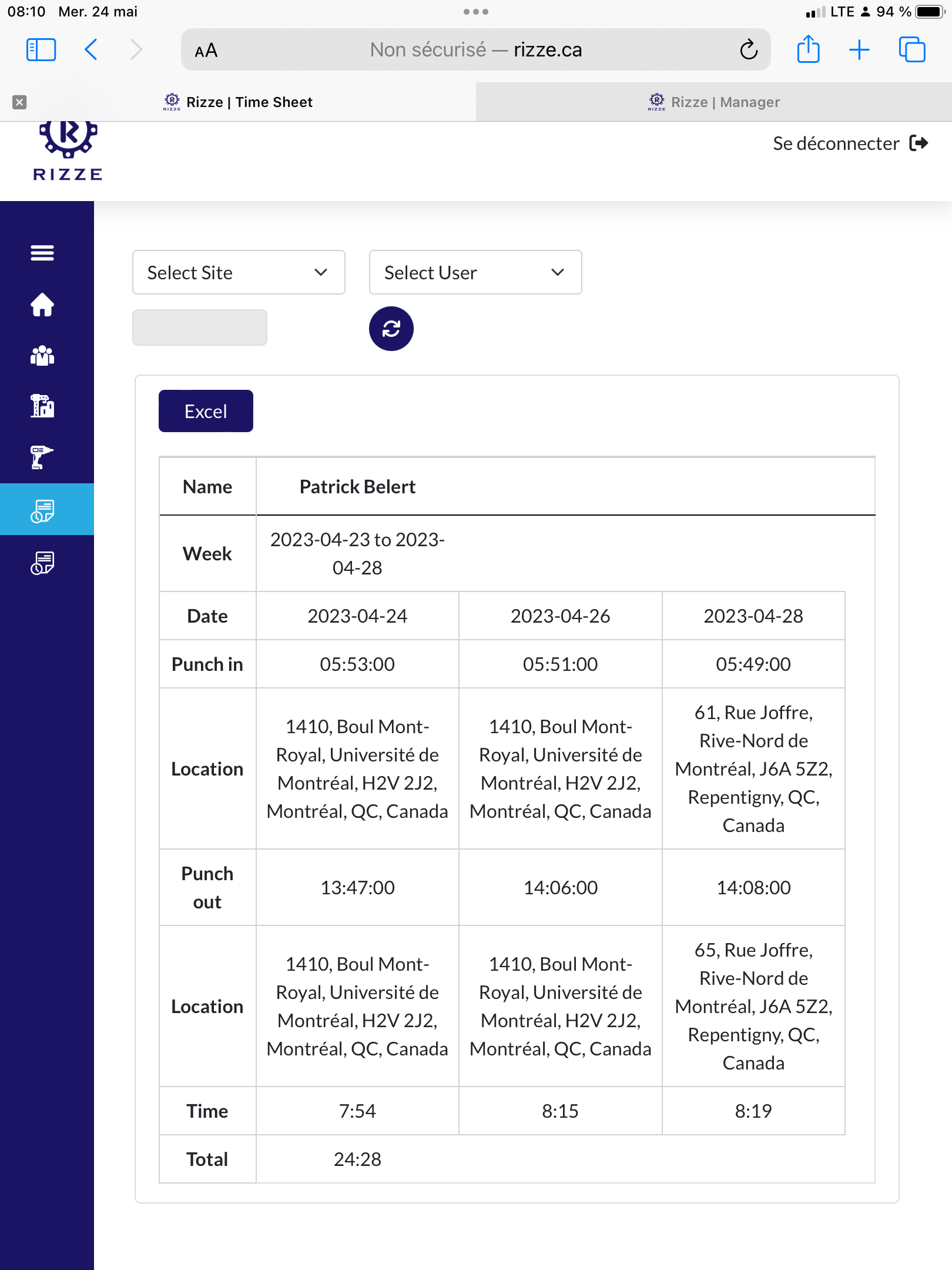Go to Home via the house icon
Screen dimensions: 952x1270
tap(42, 305)
